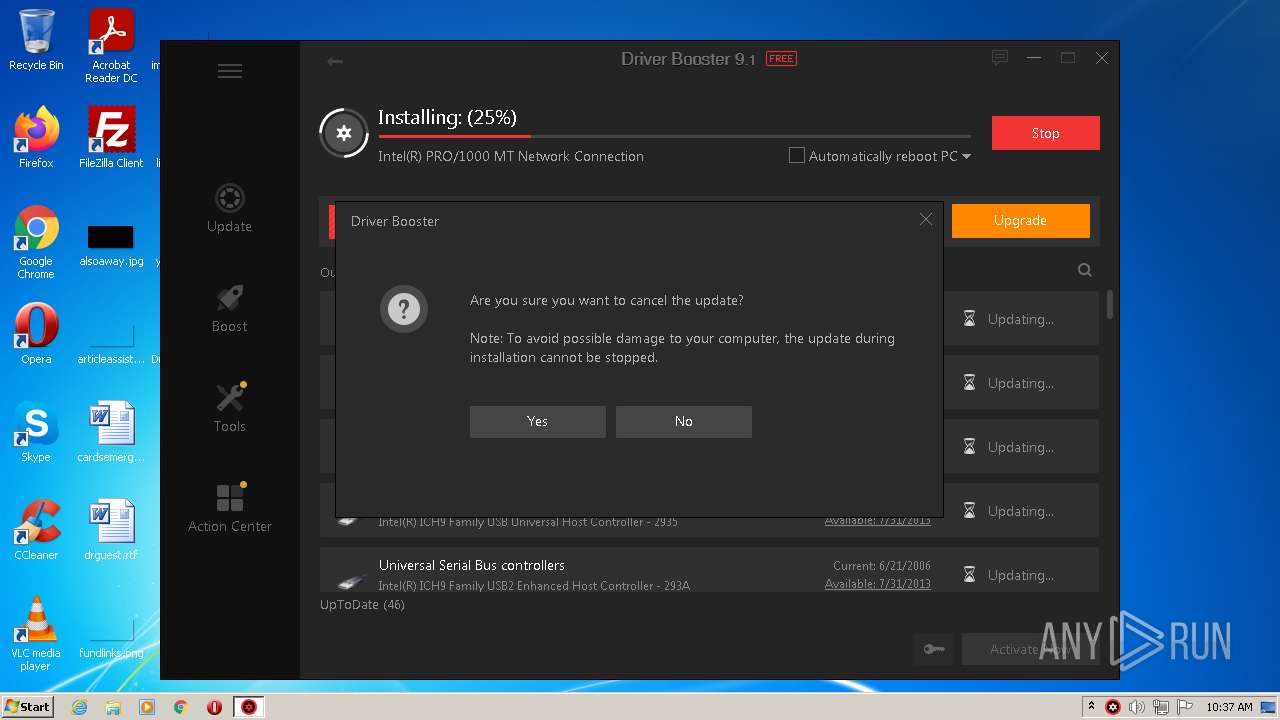Screen dimensions: 1280x720
Task: Open the search magnifier in driver list
Action: [1085, 270]
